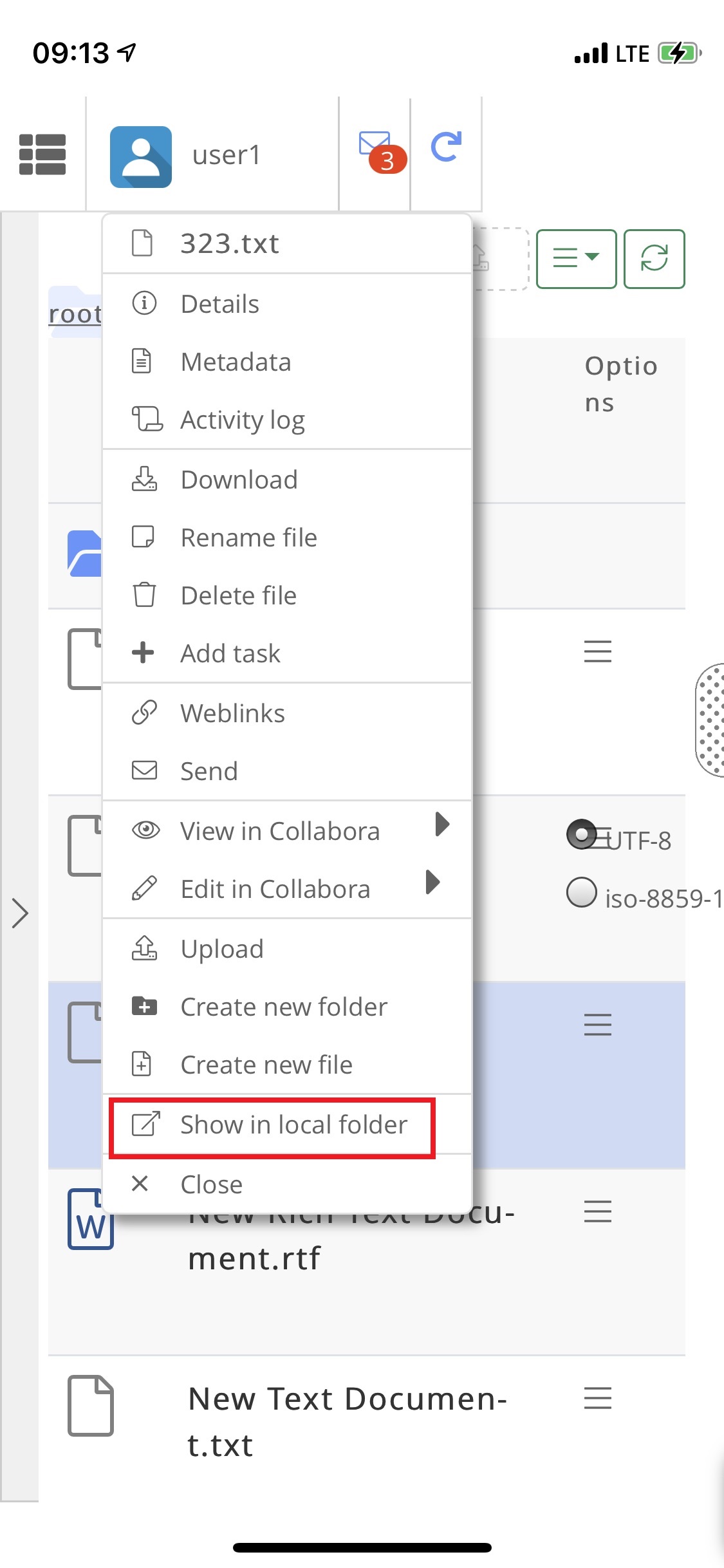Click the Options column header

pyautogui.click(x=621, y=384)
